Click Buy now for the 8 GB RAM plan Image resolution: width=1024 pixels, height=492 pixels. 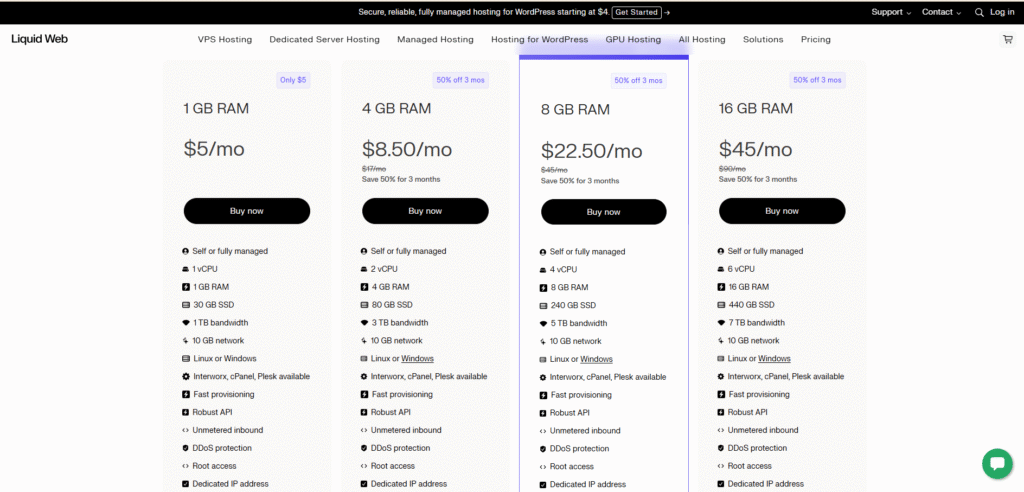(603, 212)
